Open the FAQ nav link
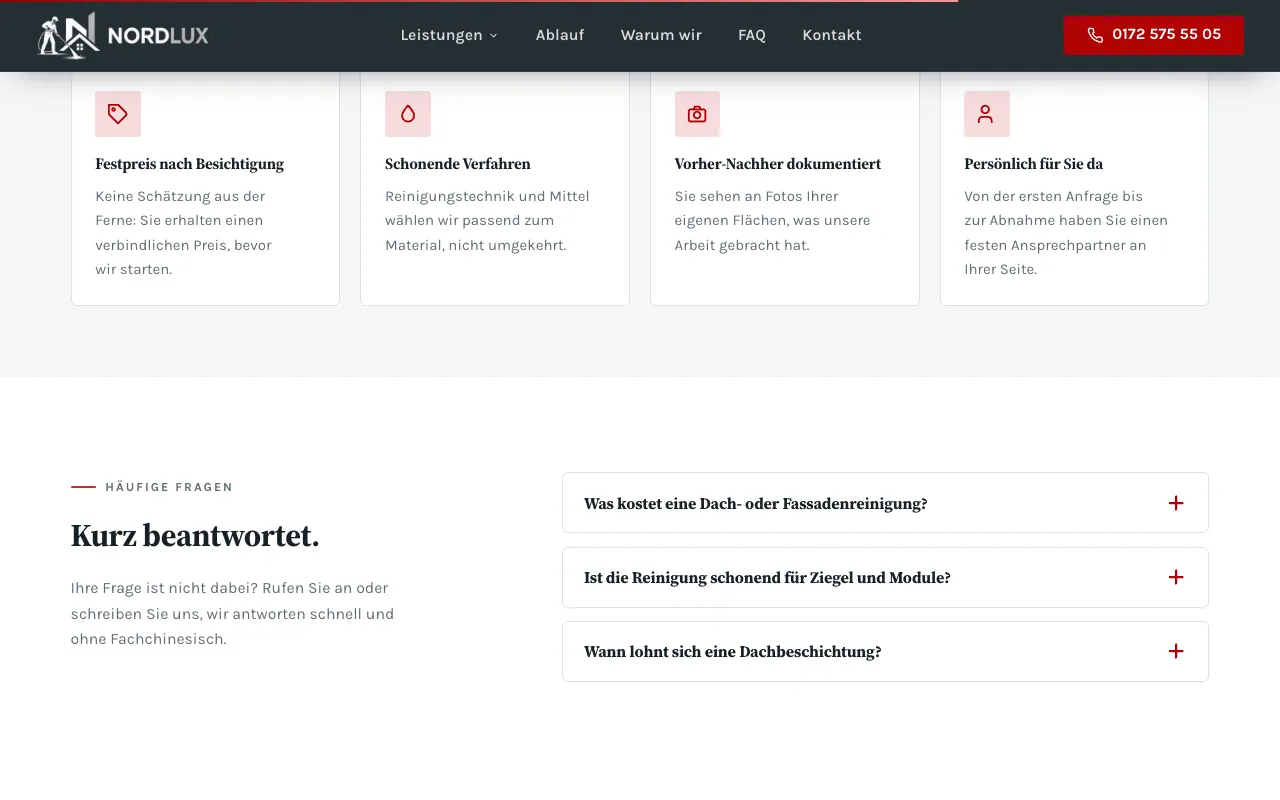The width and height of the screenshot is (1280, 800). (x=752, y=35)
